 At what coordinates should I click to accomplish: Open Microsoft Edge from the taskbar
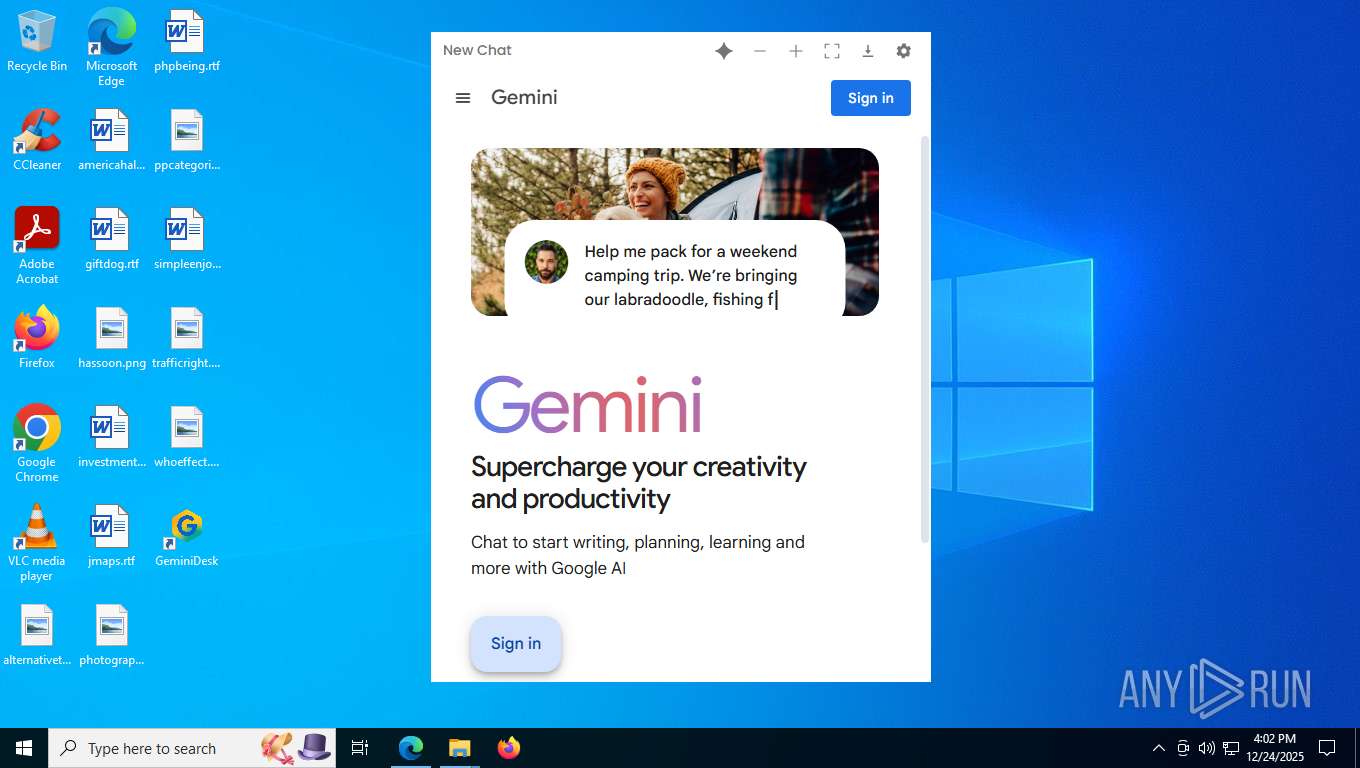pos(411,748)
